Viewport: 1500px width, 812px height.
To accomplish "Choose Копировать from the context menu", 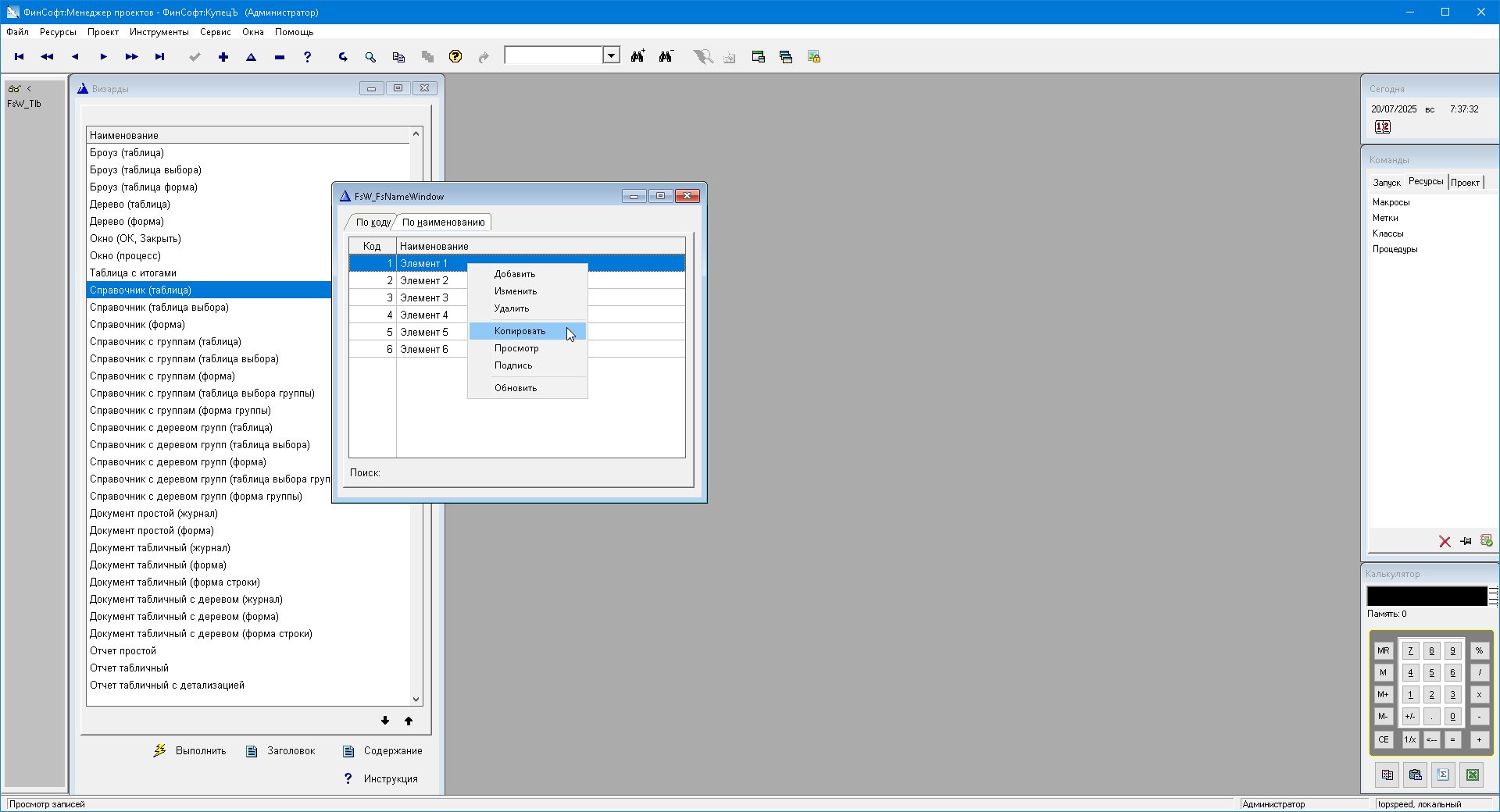I will pos(520,331).
